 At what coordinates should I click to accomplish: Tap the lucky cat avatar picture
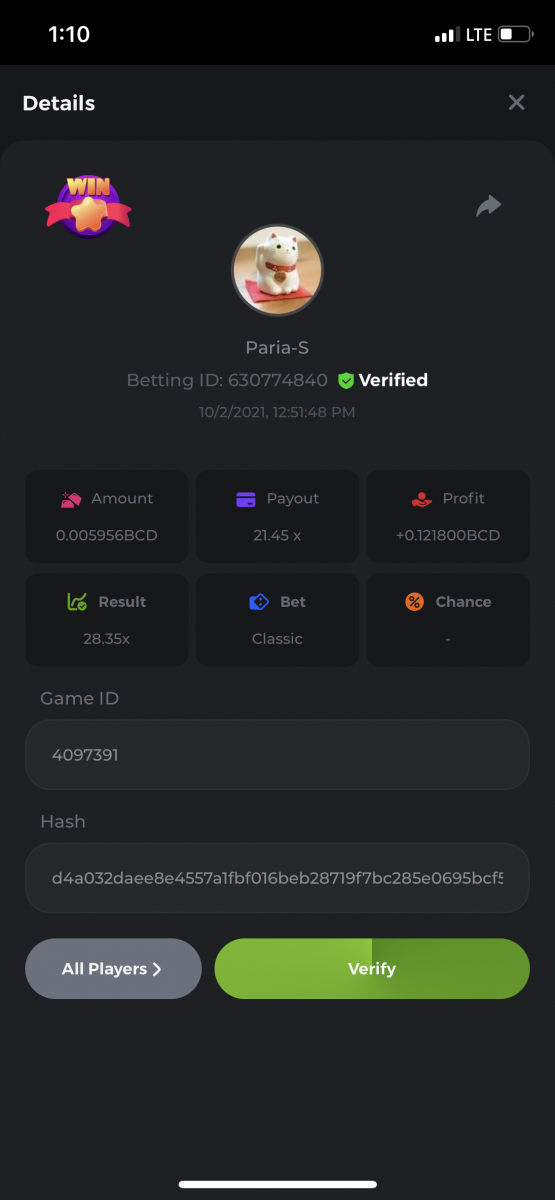[x=277, y=270]
